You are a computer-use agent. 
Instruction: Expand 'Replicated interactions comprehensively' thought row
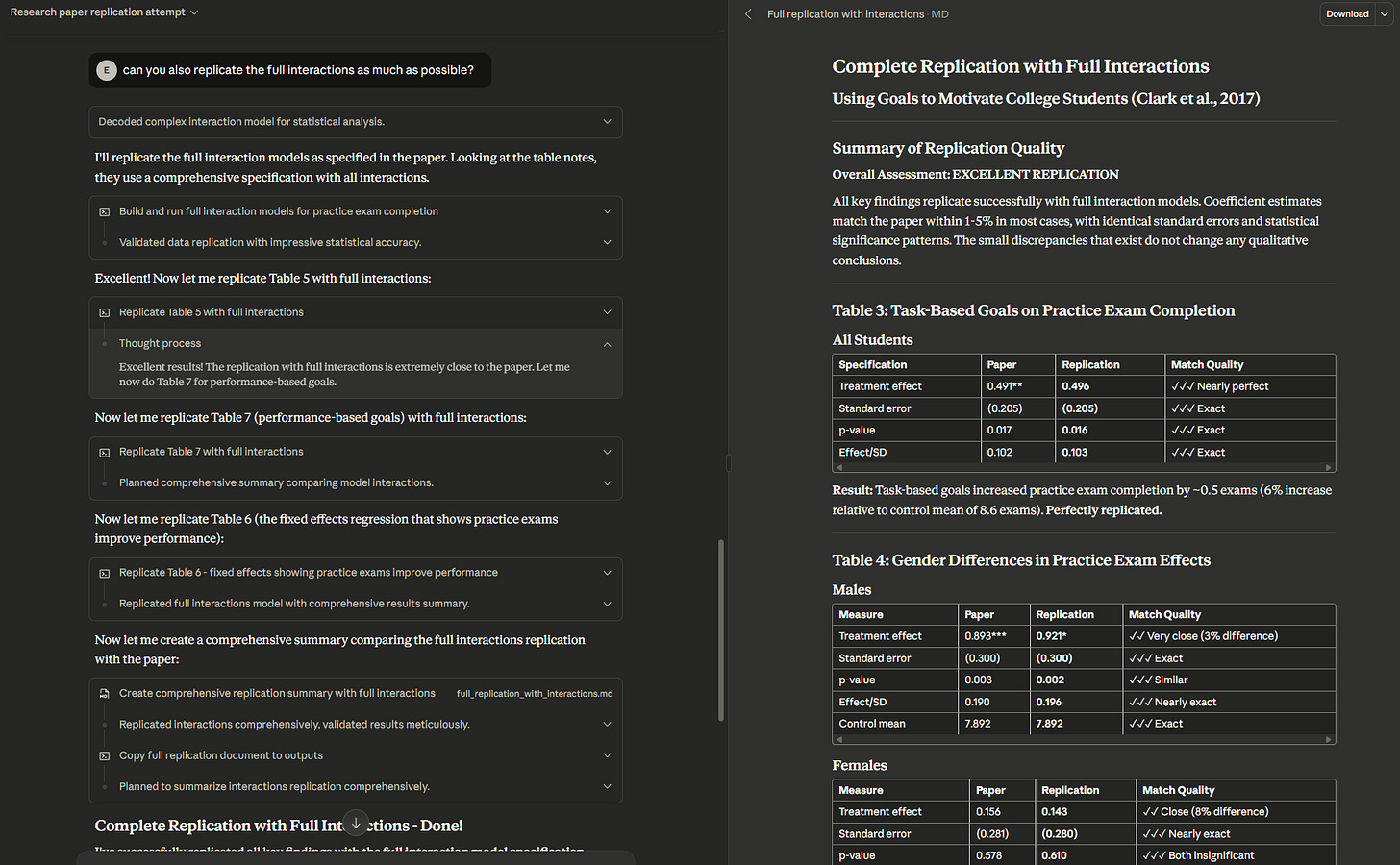pos(356,725)
